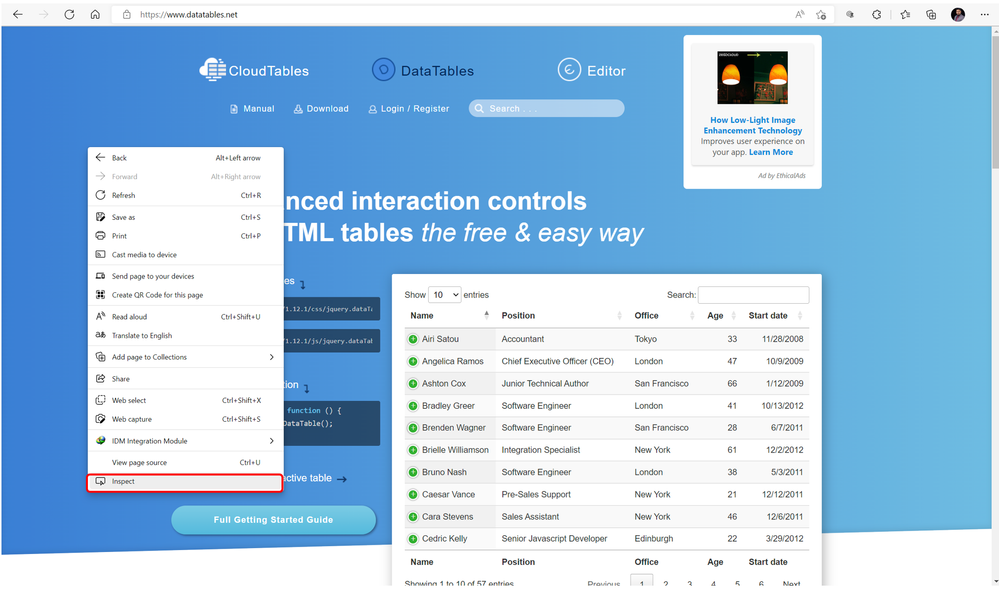Open the user profile avatar

[x=958, y=14]
